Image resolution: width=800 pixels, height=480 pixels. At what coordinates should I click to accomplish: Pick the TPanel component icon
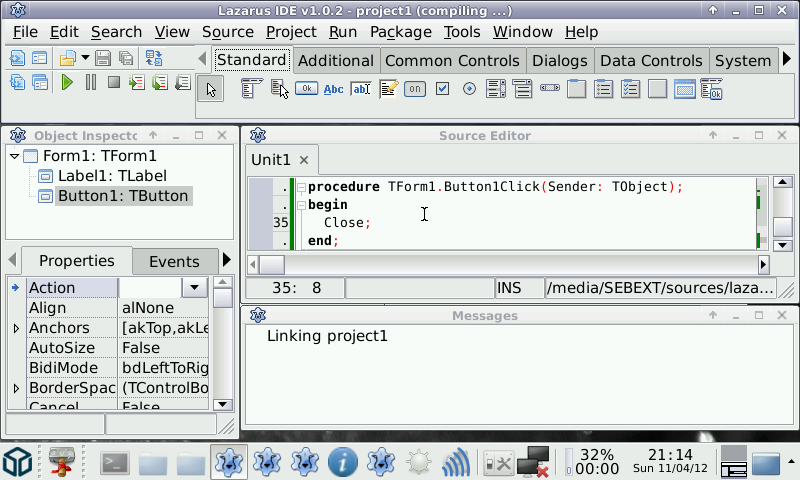pyautogui.click(x=658, y=89)
